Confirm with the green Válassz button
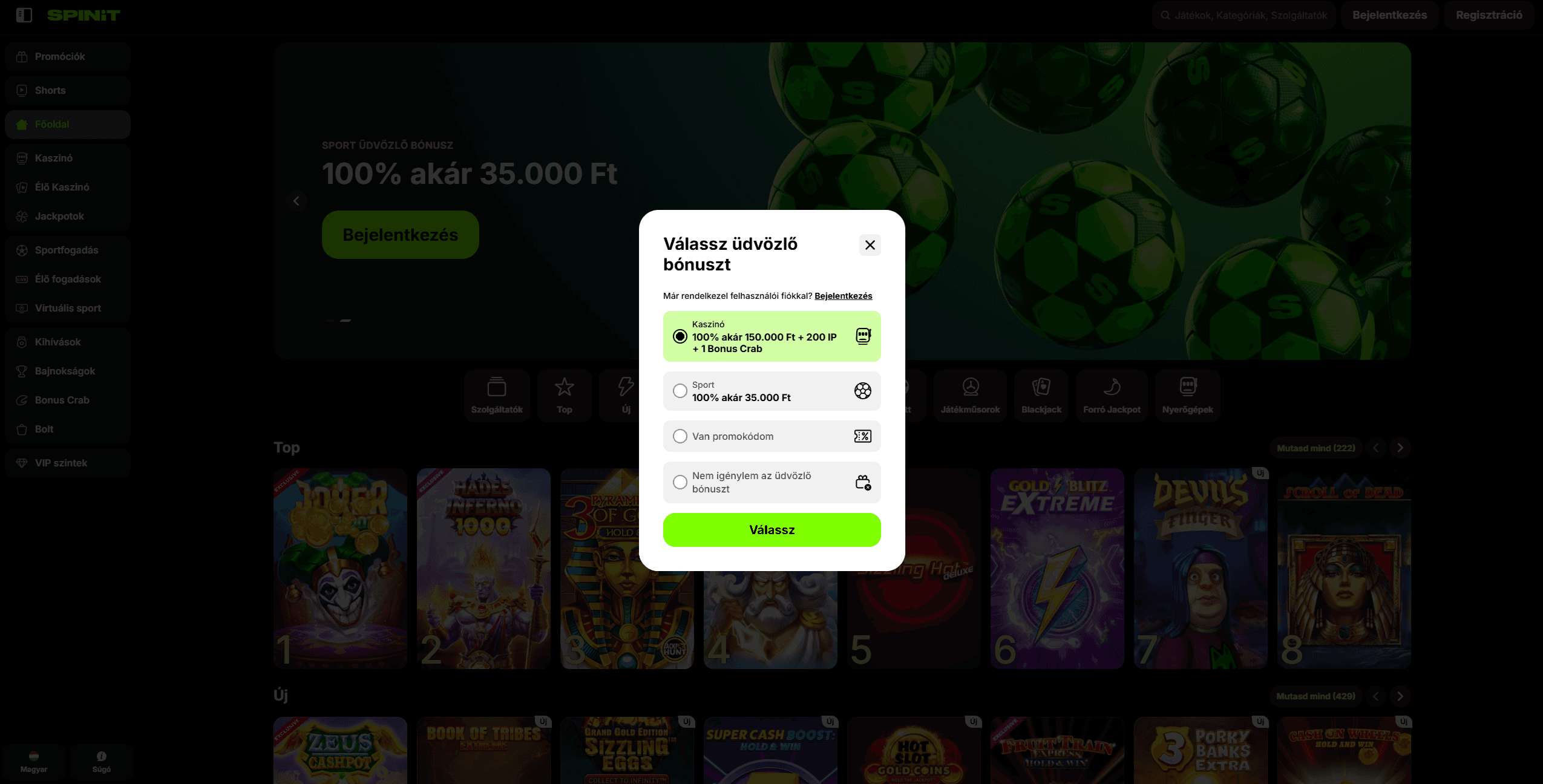Image resolution: width=1543 pixels, height=784 pixels. pyautogui.click(x=771, y=530)
